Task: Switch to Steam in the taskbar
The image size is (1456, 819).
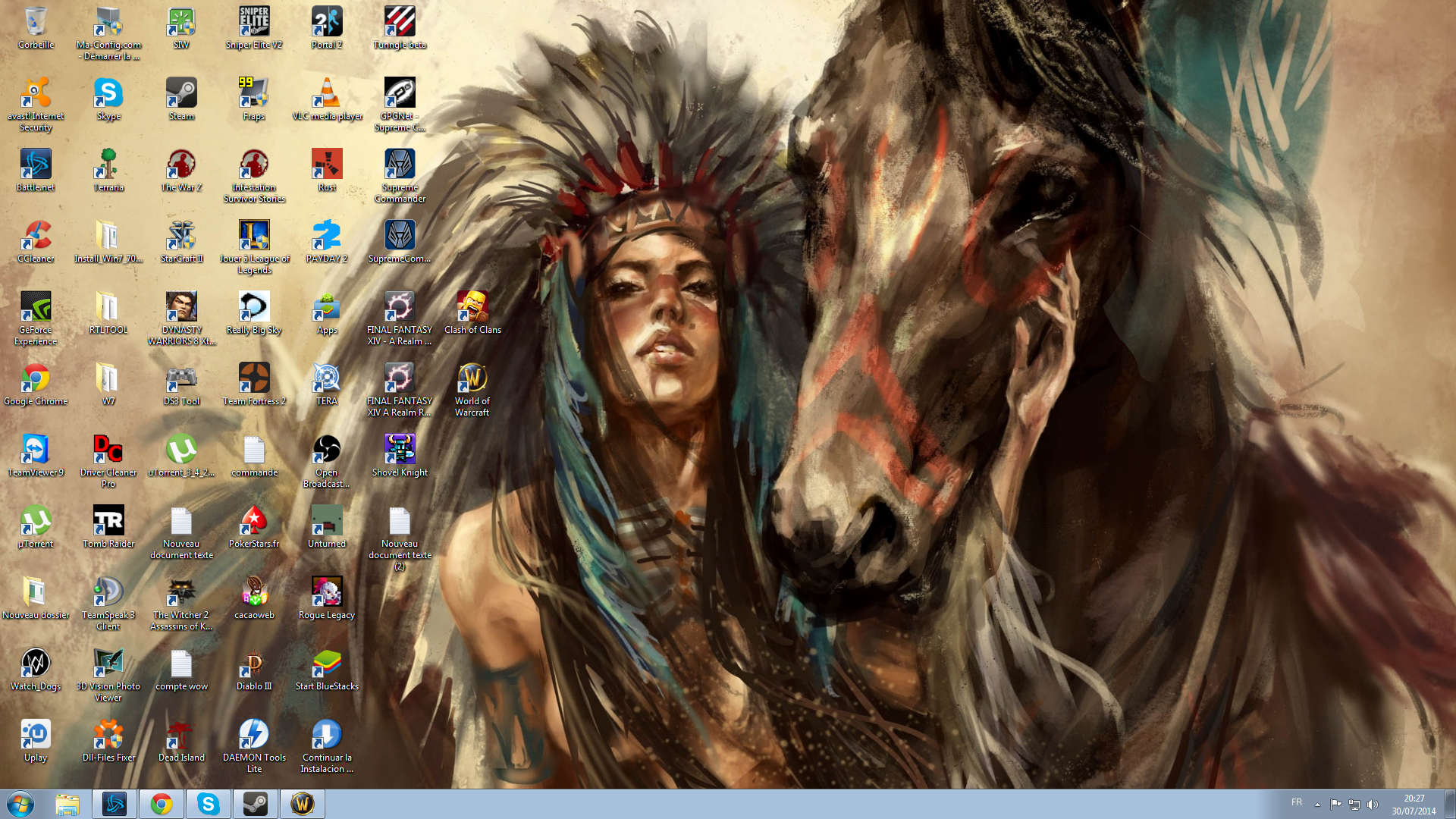Action: click(x=256, y=804)
